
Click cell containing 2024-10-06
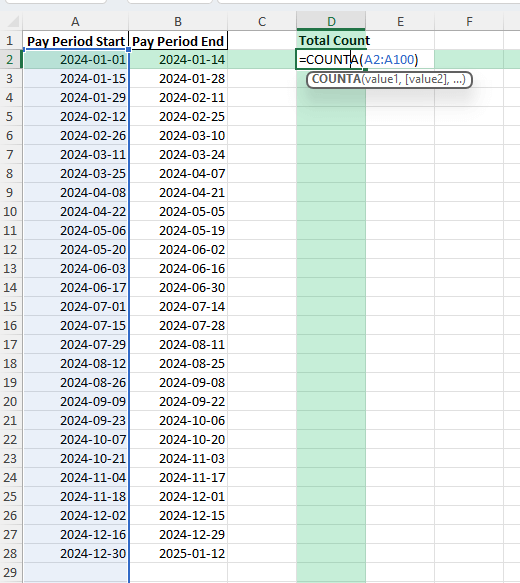pos(178,420)
